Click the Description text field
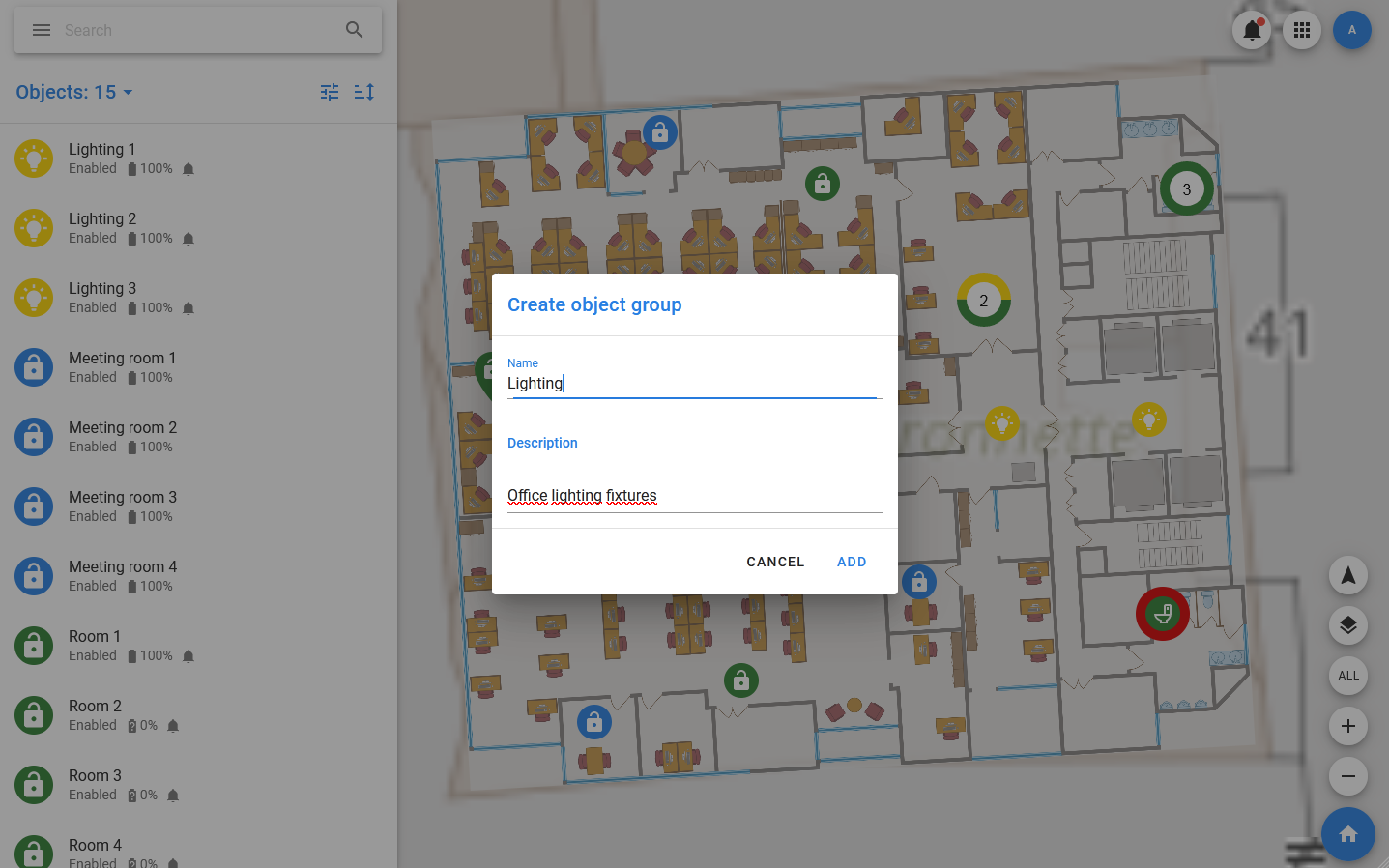Viewport: 1389px width, 868px height. pos(694,496)
